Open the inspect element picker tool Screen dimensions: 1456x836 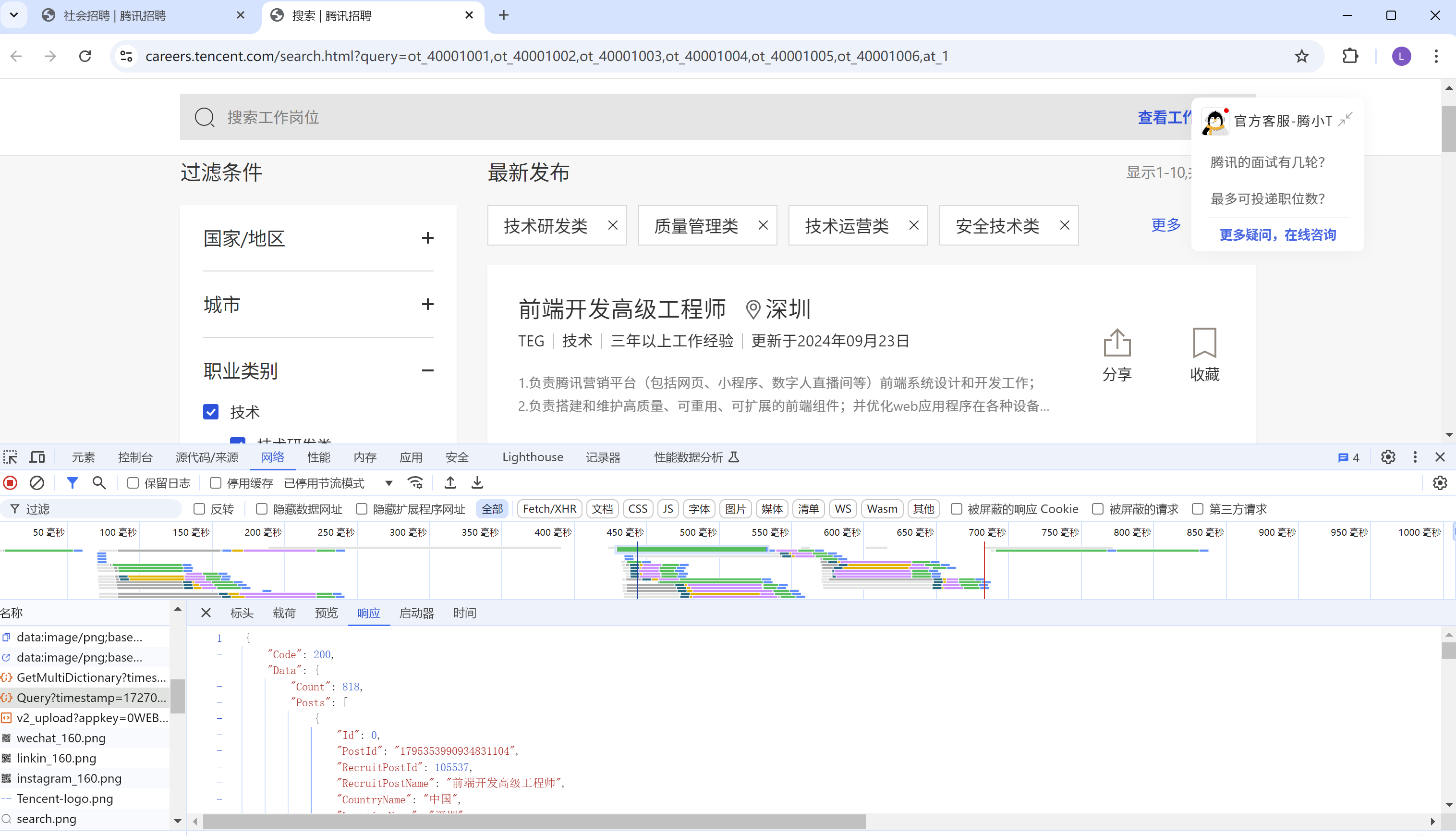pyautogui.click(x=11, y=457)
